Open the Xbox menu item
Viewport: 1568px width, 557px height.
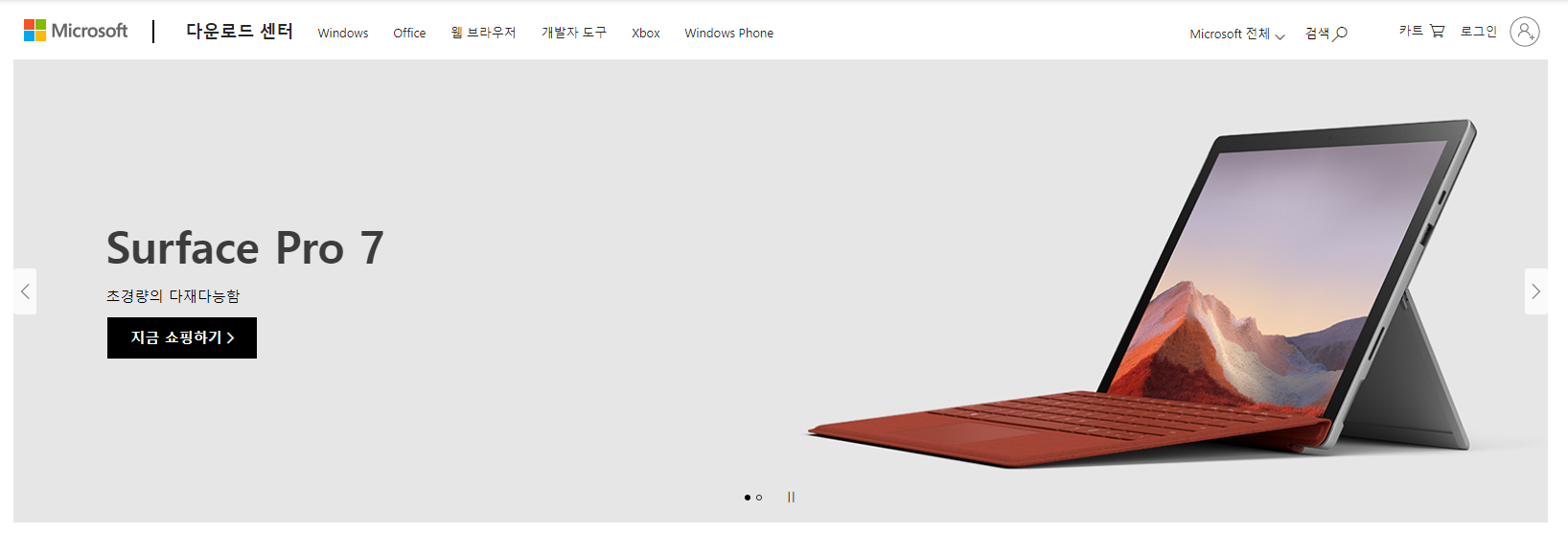tap(646, 33)
